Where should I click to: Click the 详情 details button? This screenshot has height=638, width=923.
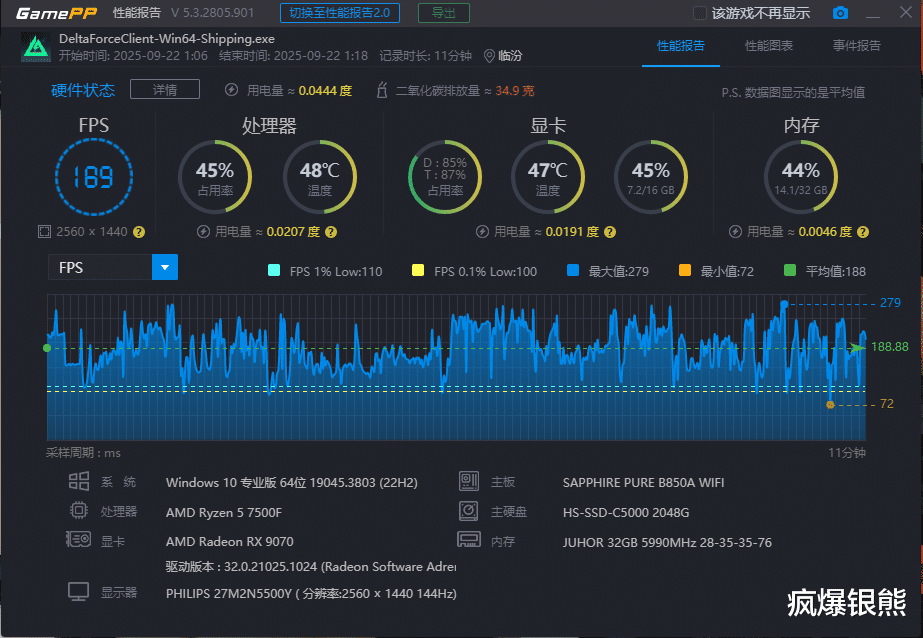tap(165, 89)
